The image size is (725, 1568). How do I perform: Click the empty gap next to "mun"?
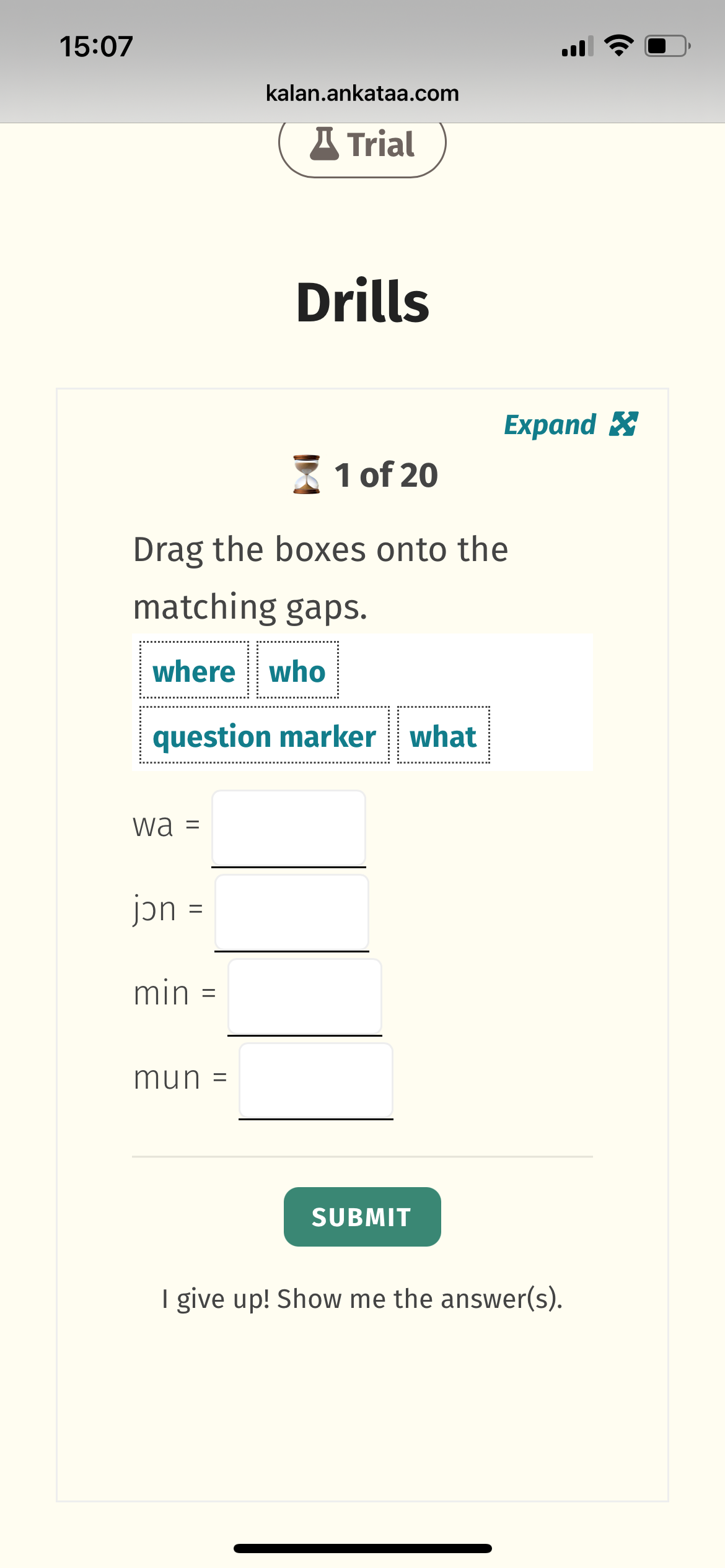pyautogui.click(x=316, y=1081)
